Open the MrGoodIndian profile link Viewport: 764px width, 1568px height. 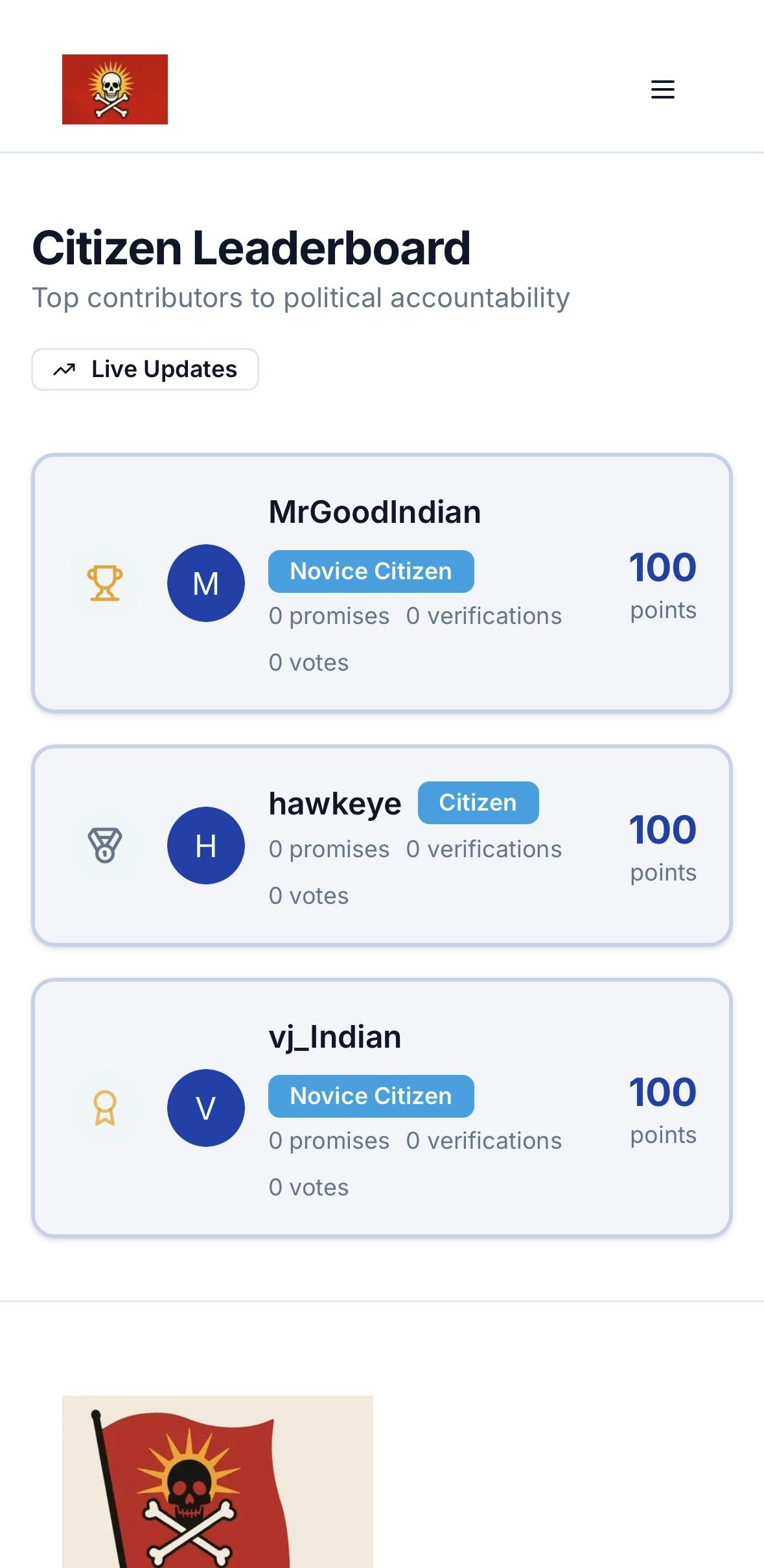pos(375,511)
